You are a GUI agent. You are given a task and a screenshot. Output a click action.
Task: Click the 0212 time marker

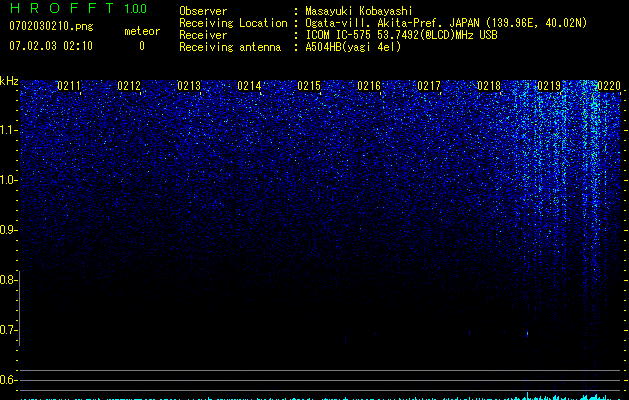[129, 86]
